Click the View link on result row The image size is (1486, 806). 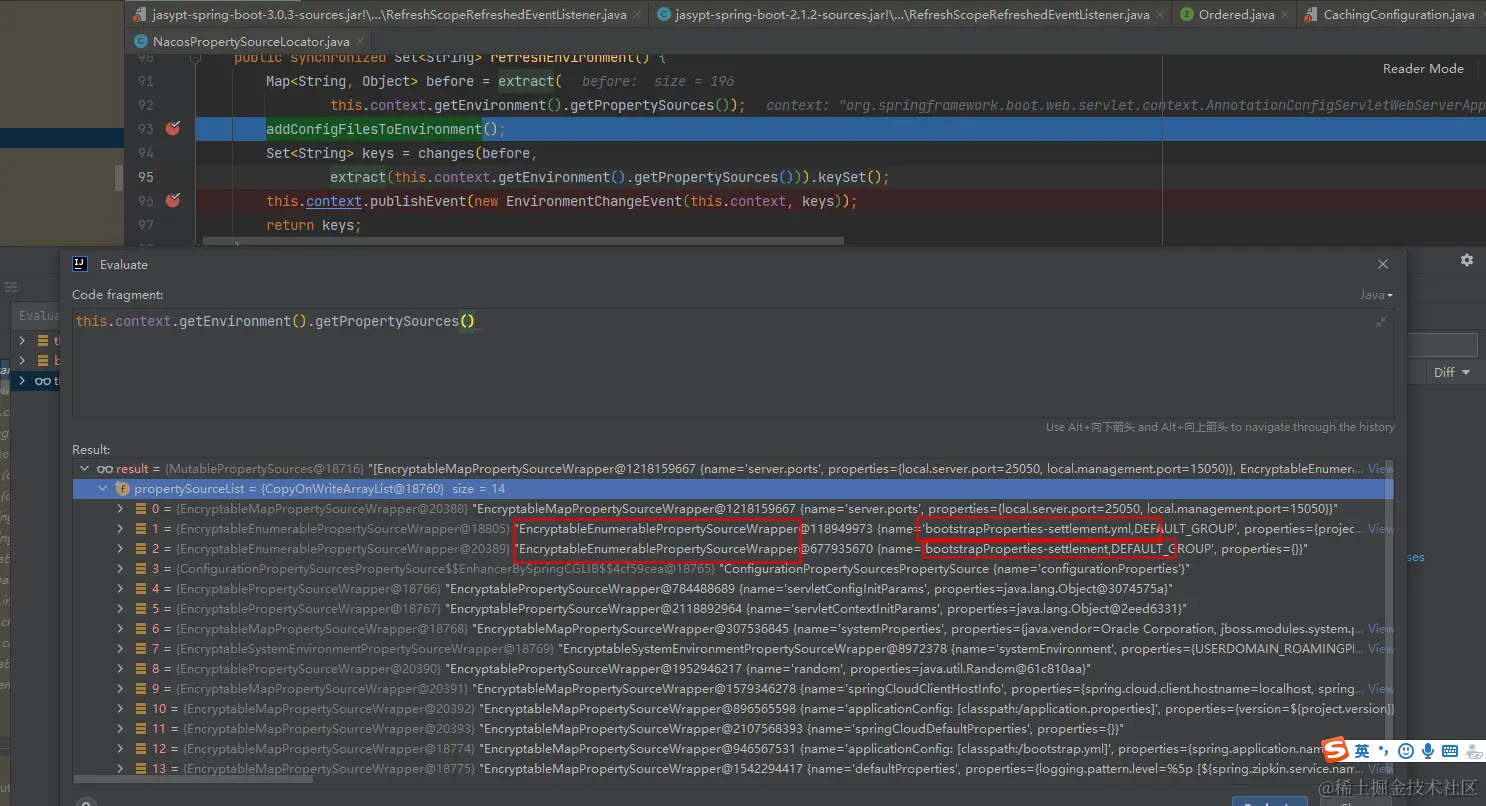[1380, 469]
